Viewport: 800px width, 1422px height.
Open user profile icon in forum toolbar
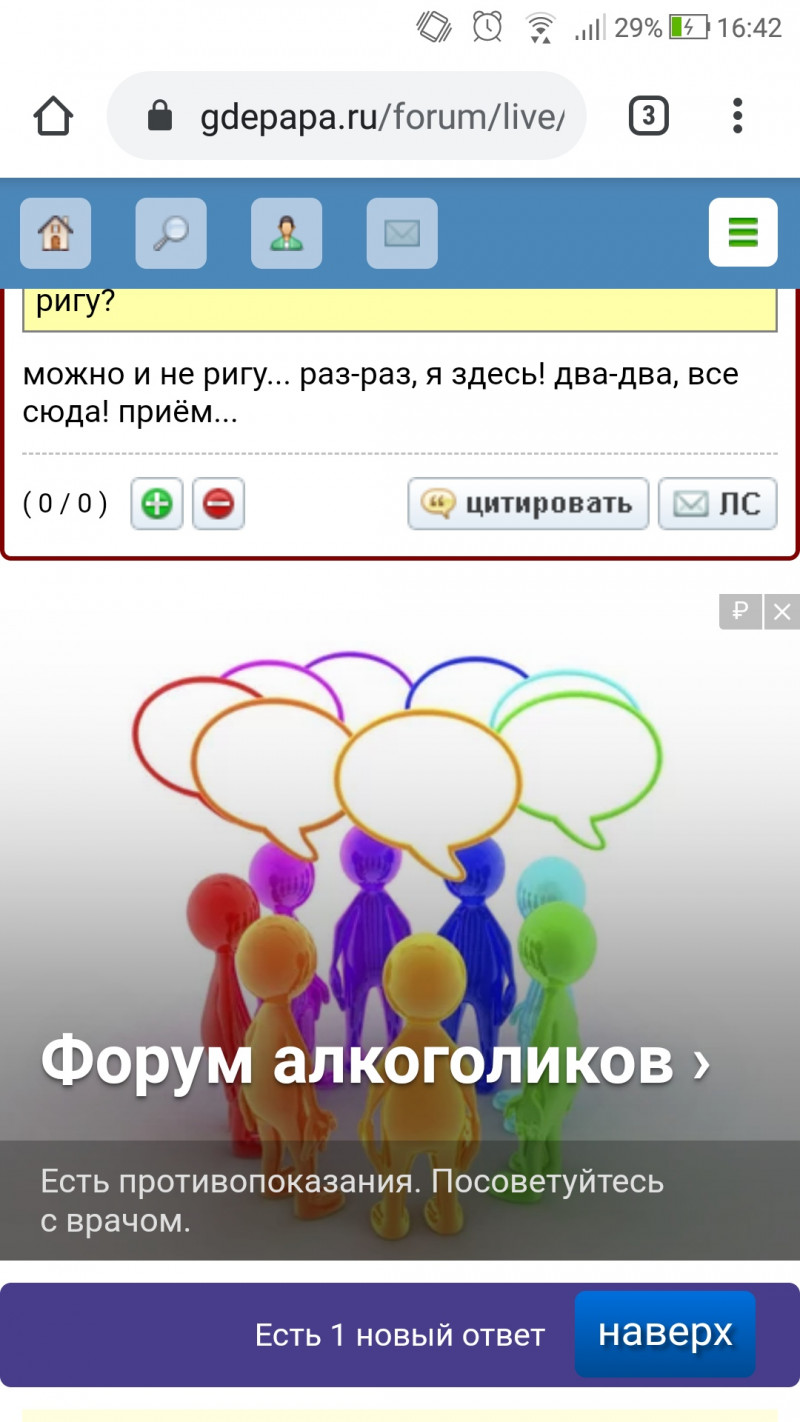click(286, 233)
